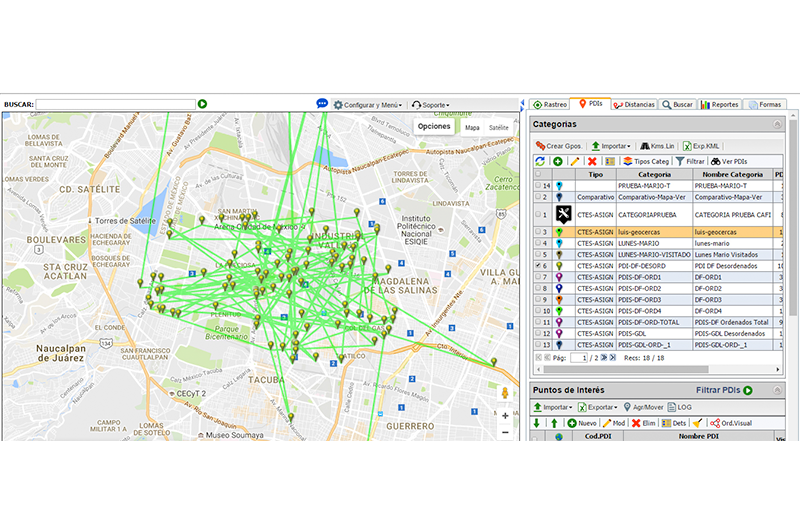Image resolution: width=800 pixels, height=532 pixels.
Task: Export categories with Exp.KML
Action: 701,146
